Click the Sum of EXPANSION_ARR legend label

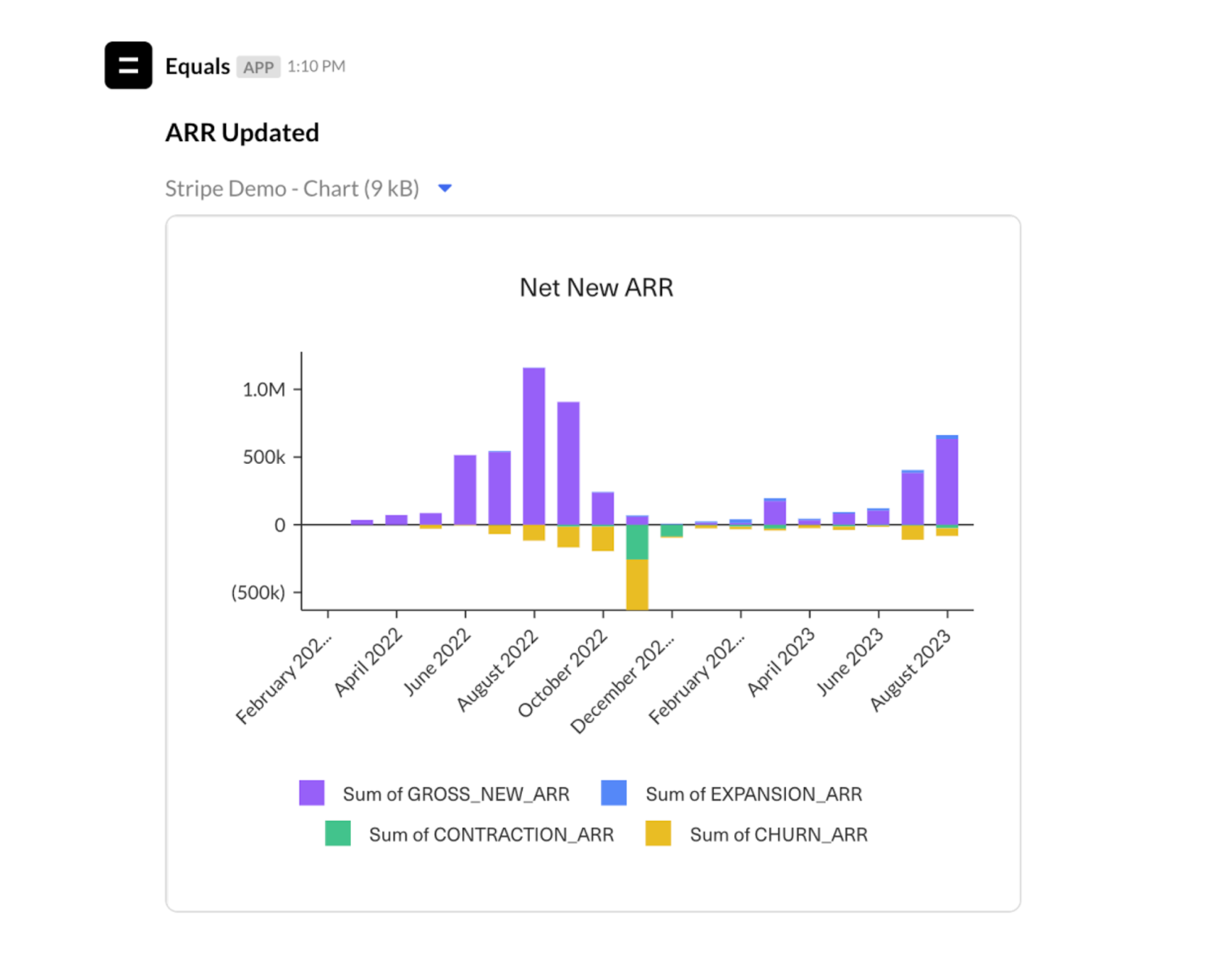pos(753,794)
